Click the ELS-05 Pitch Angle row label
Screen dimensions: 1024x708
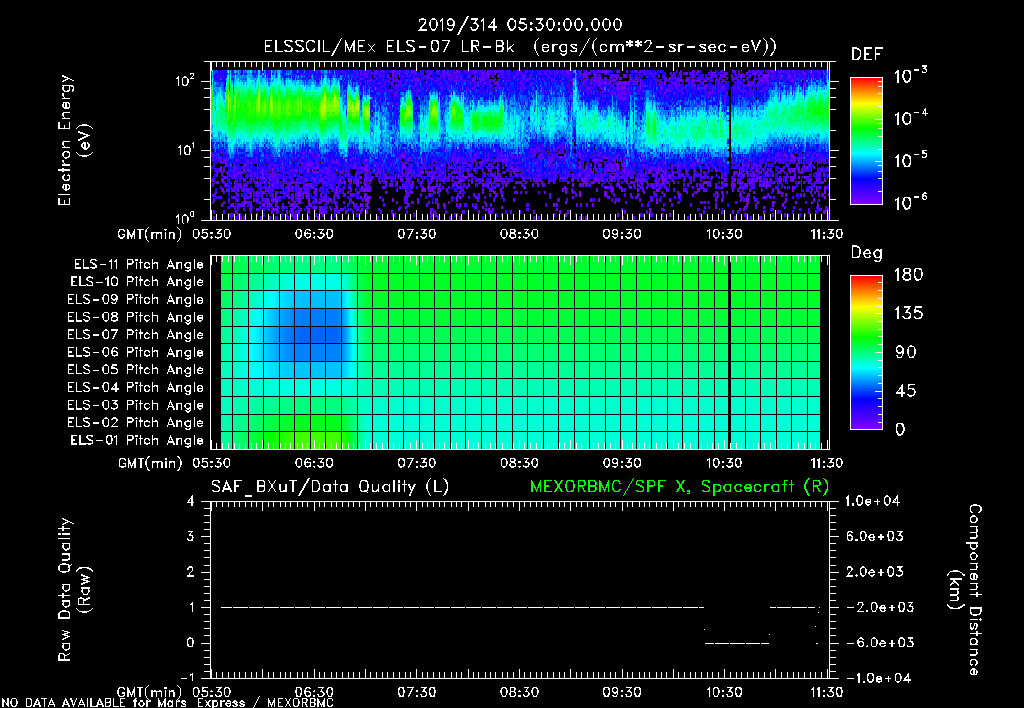point(136,370)
